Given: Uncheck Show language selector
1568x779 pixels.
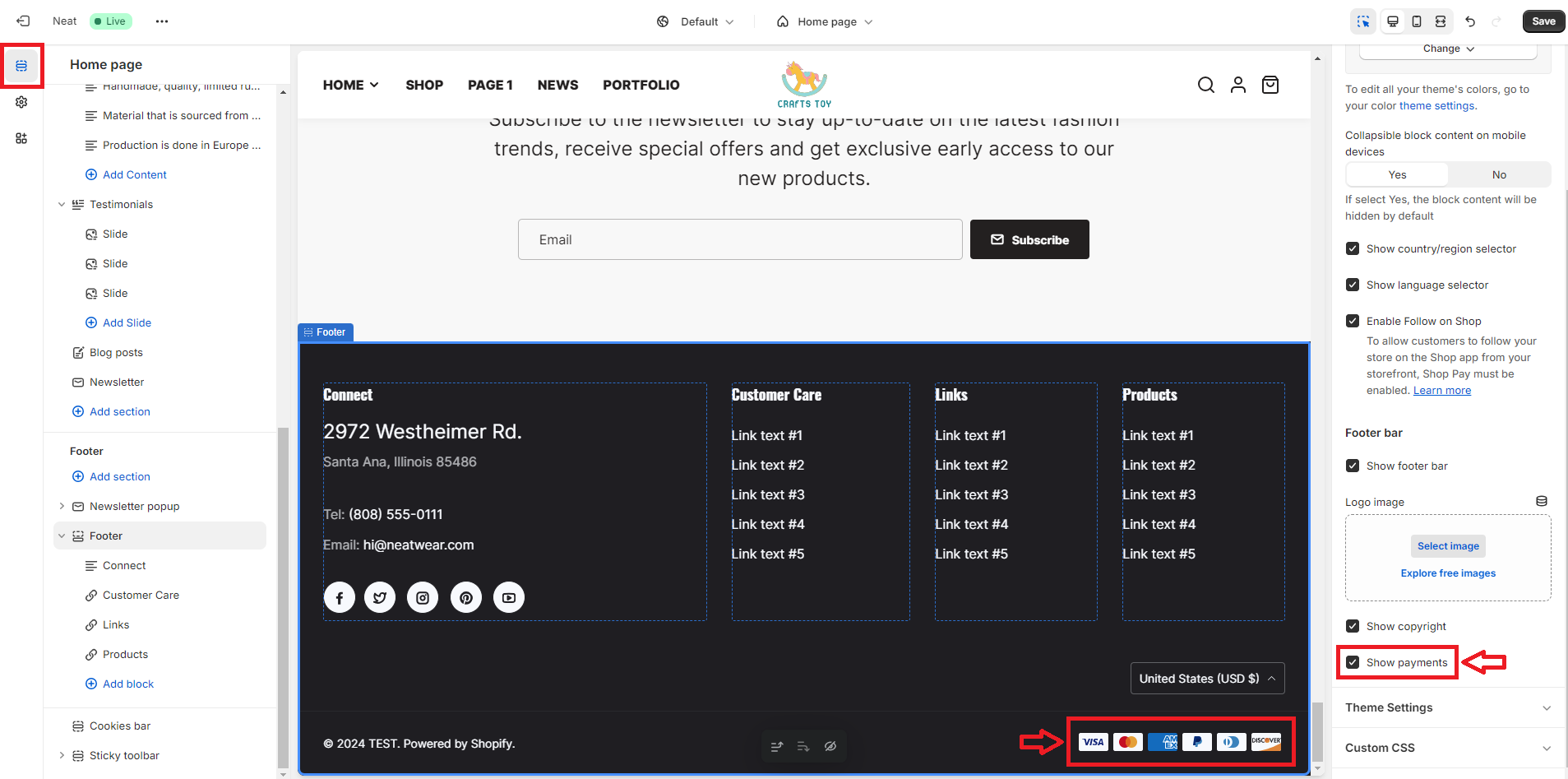Looking at the screenshot, I should pos(1353,285).
